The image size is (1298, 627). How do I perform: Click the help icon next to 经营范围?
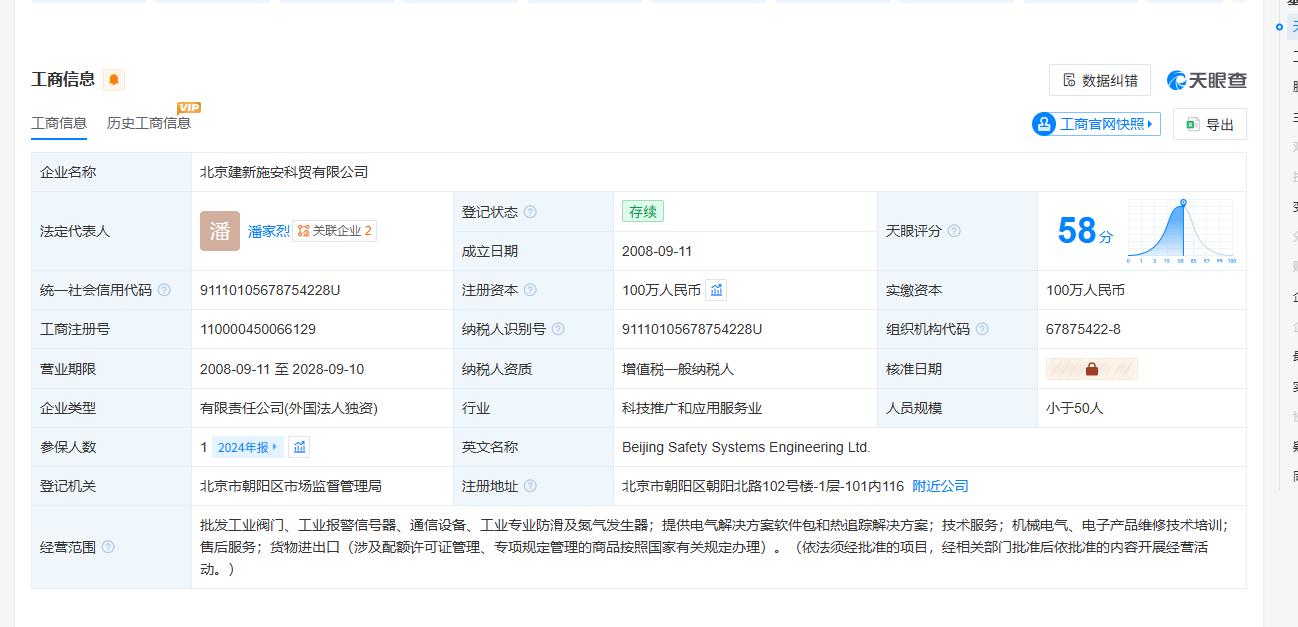(108, 547)
